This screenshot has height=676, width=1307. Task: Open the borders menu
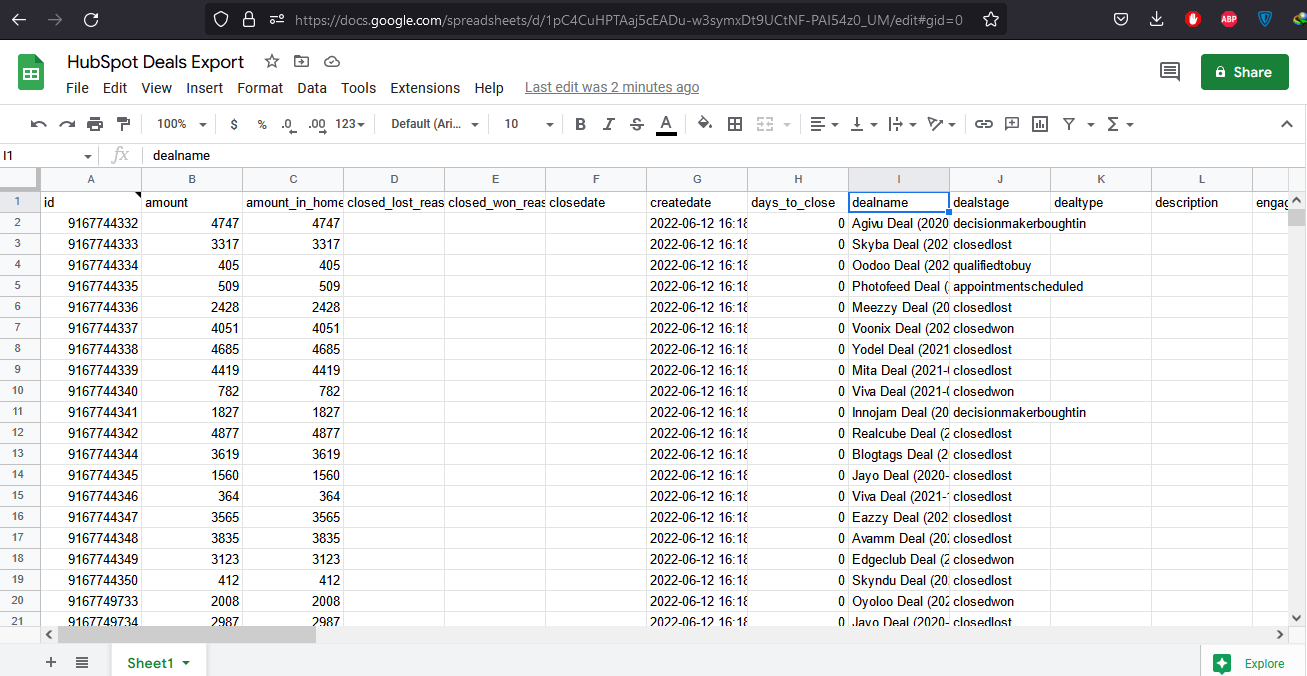coord(735,124)
